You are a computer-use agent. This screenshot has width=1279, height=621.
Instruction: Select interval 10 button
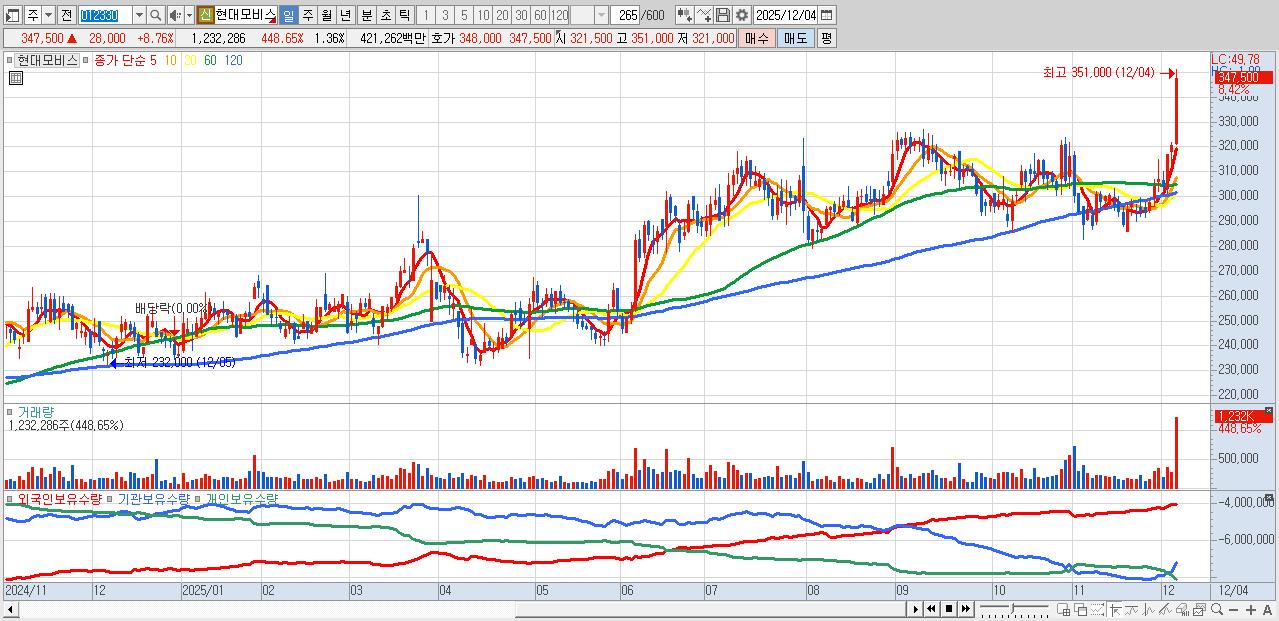point(483,15)
